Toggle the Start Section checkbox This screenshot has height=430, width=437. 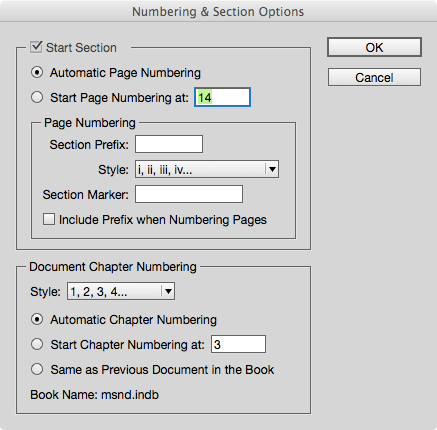click(36, 47)
